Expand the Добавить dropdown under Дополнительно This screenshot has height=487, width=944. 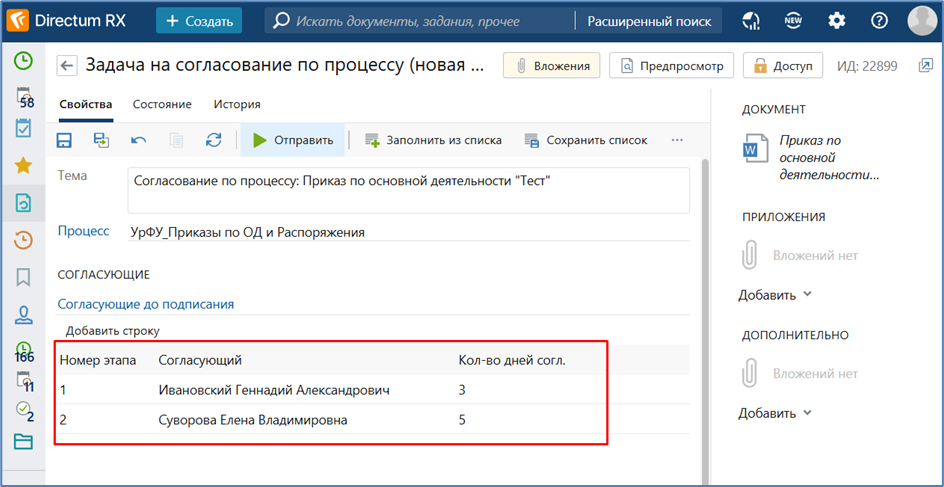(776, 413)
